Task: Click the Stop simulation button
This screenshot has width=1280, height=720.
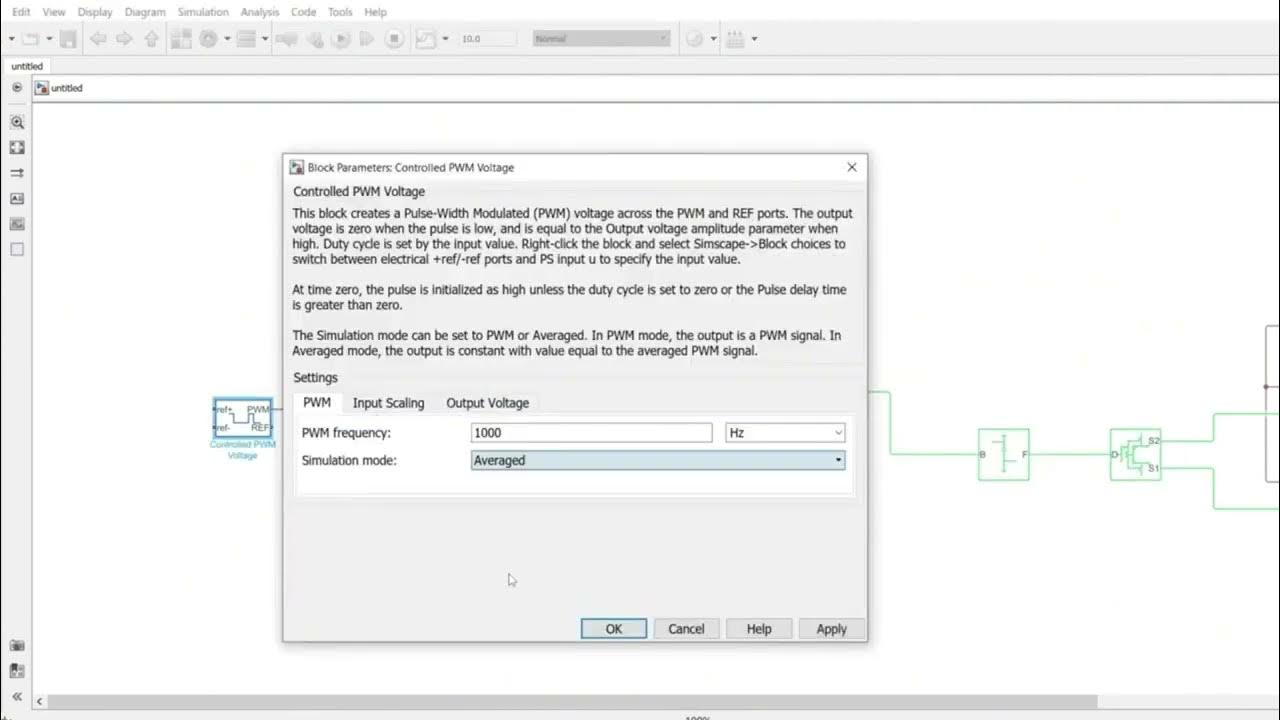Action: pos(394,39)
